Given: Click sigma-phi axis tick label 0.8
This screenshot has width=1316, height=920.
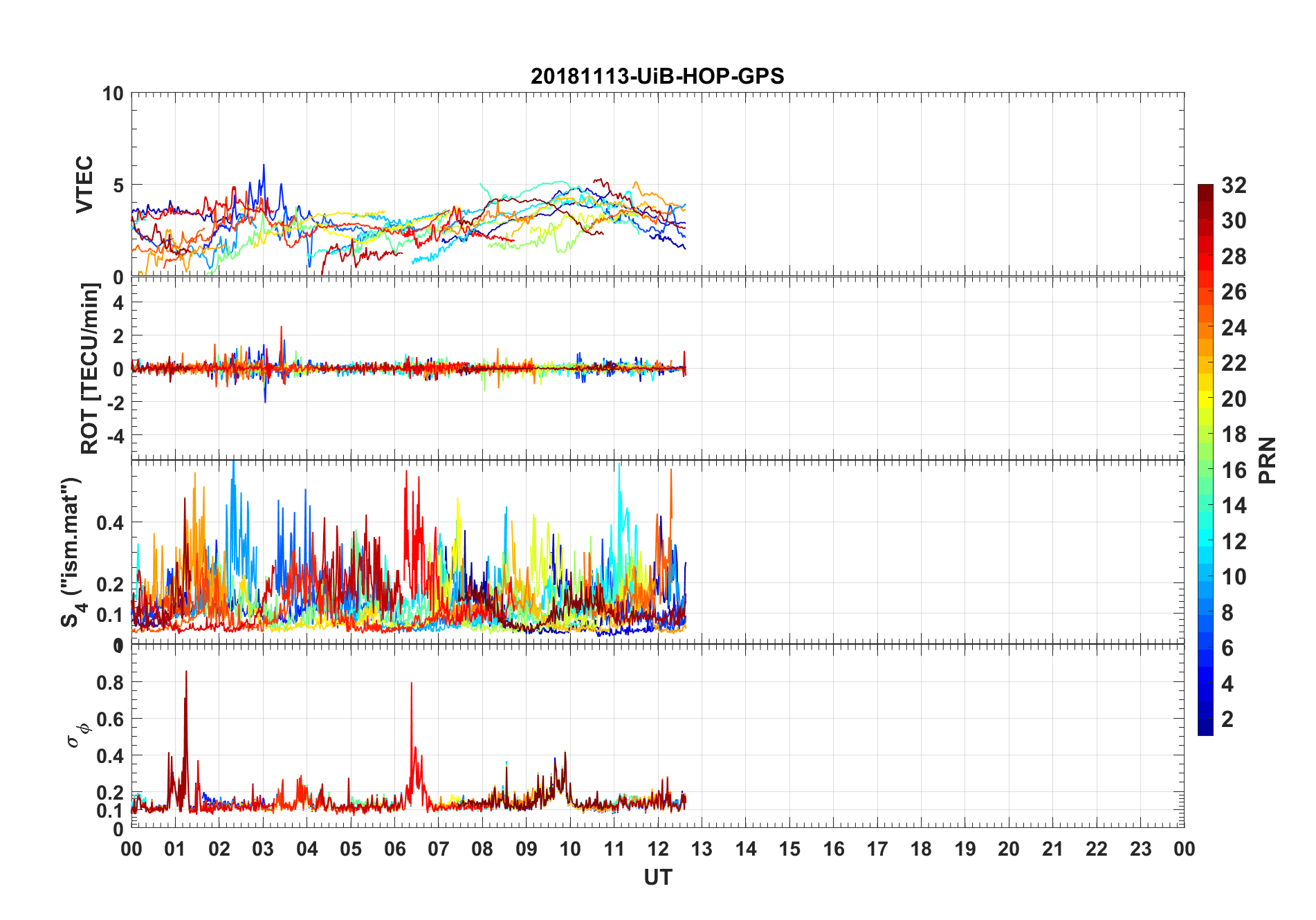Looking at the screenshot, I should pyautogui.click(x=111, y=683).
